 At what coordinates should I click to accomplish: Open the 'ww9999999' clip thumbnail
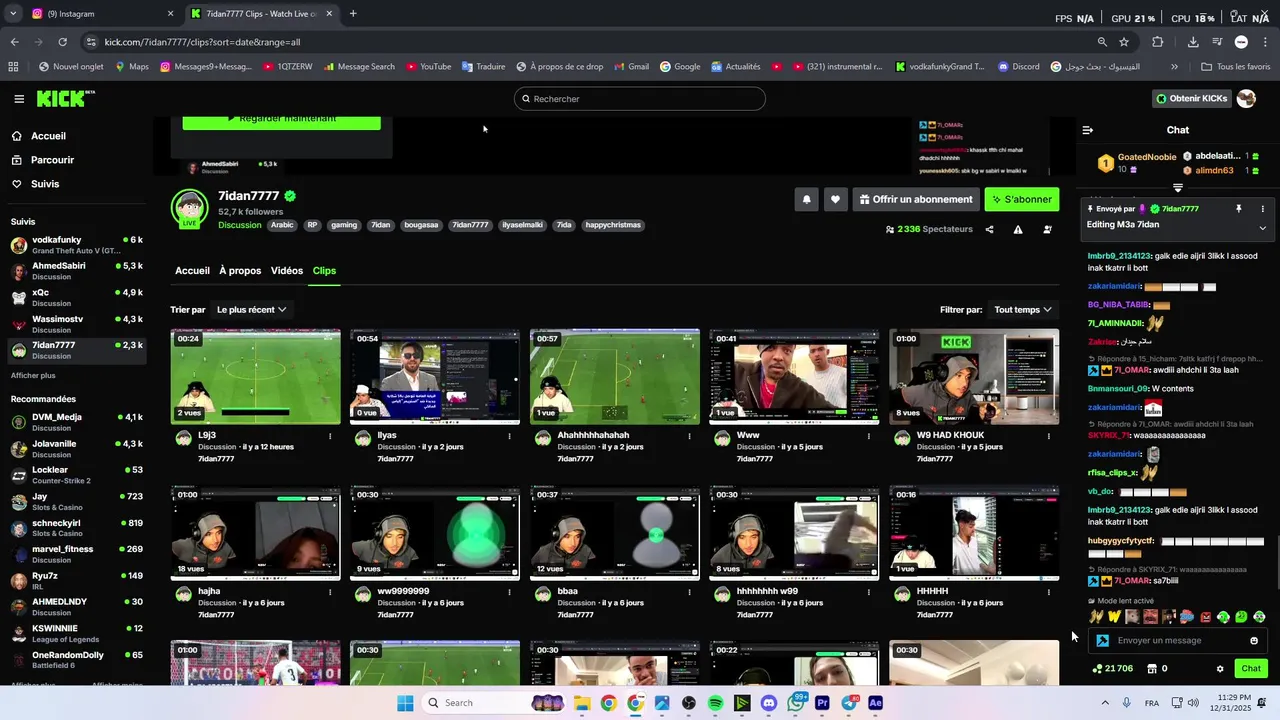[435, 533]
